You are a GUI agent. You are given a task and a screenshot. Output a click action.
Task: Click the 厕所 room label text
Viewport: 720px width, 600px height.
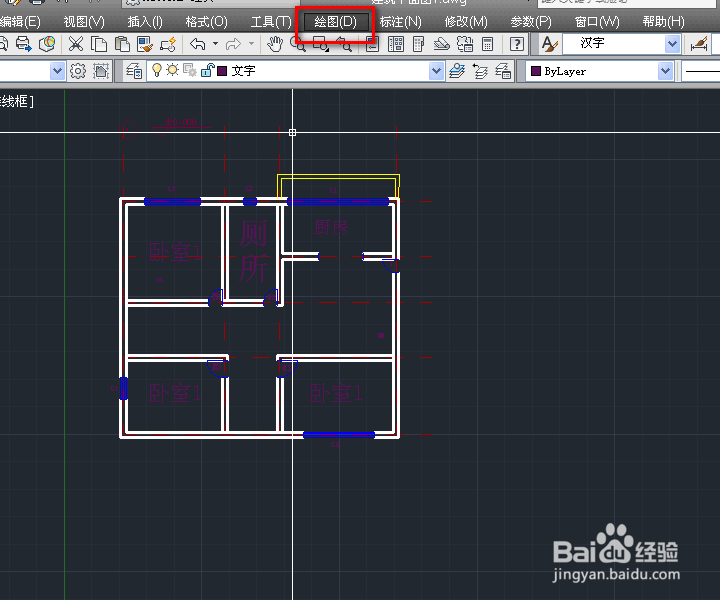pos(253,251)
